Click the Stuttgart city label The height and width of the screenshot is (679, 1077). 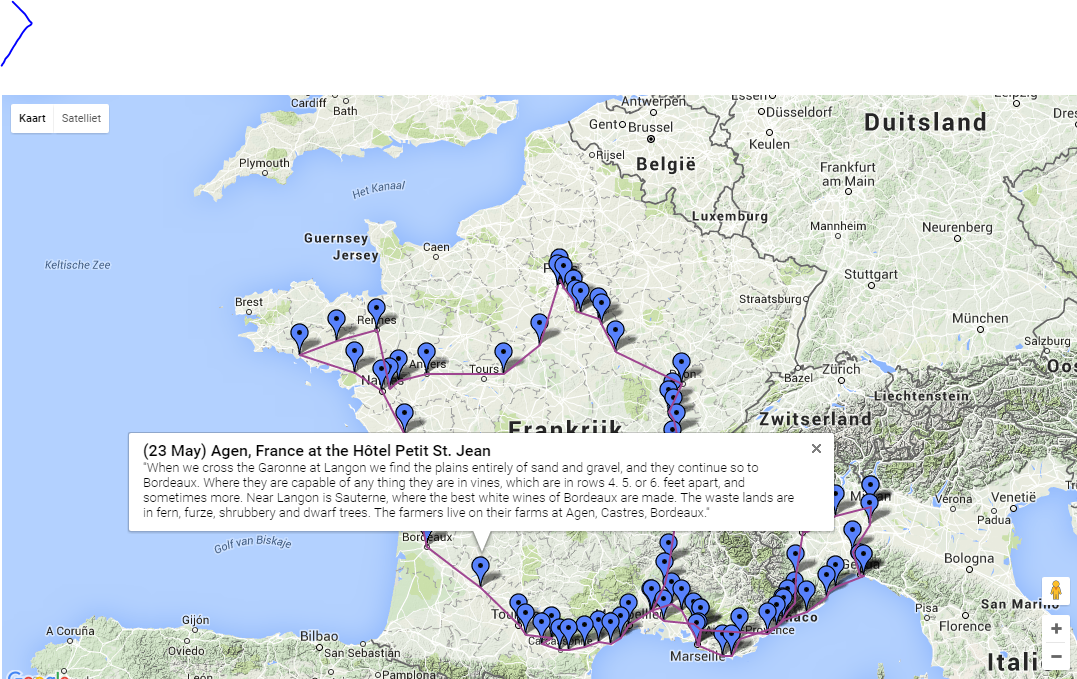[870, 274]
